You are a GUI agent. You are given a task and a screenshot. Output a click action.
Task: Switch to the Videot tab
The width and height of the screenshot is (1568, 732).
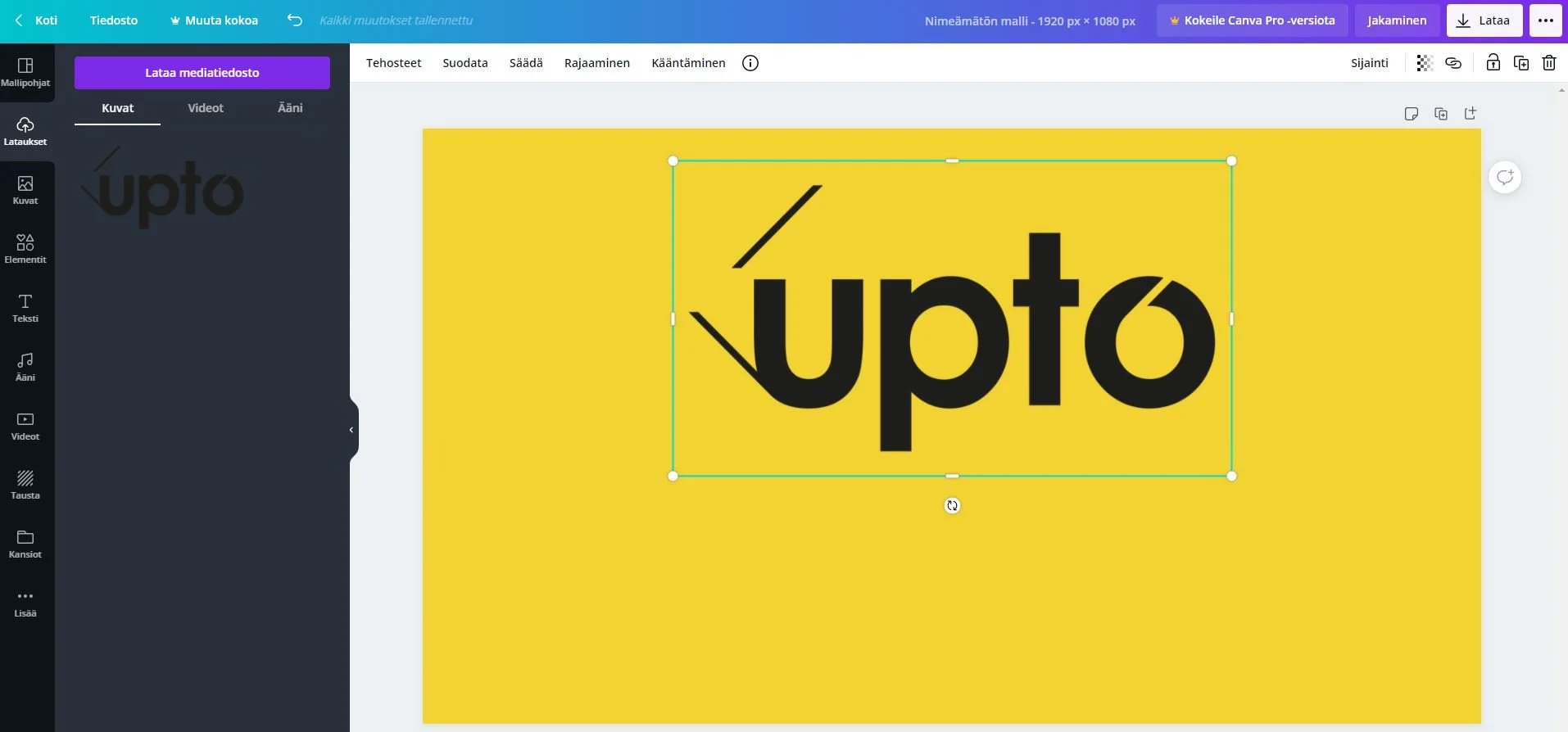(x=206, y=108)
